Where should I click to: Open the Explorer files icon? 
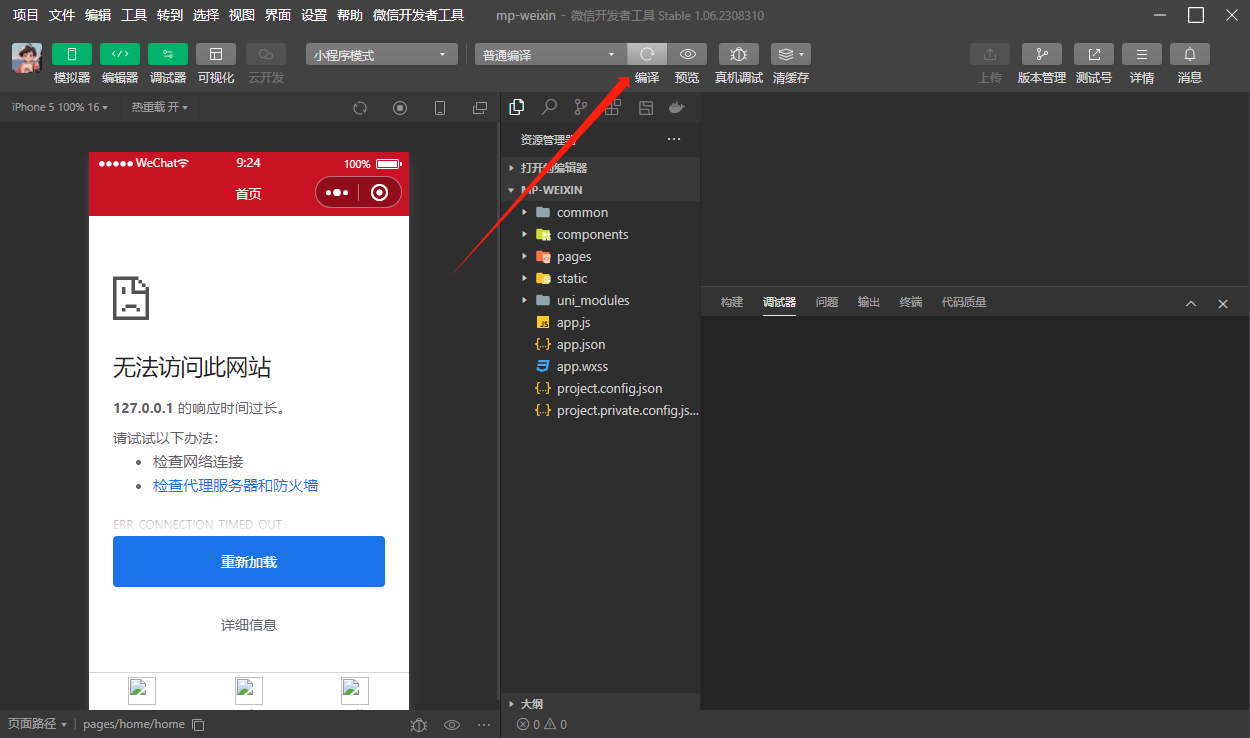click(x=517, y=107)
